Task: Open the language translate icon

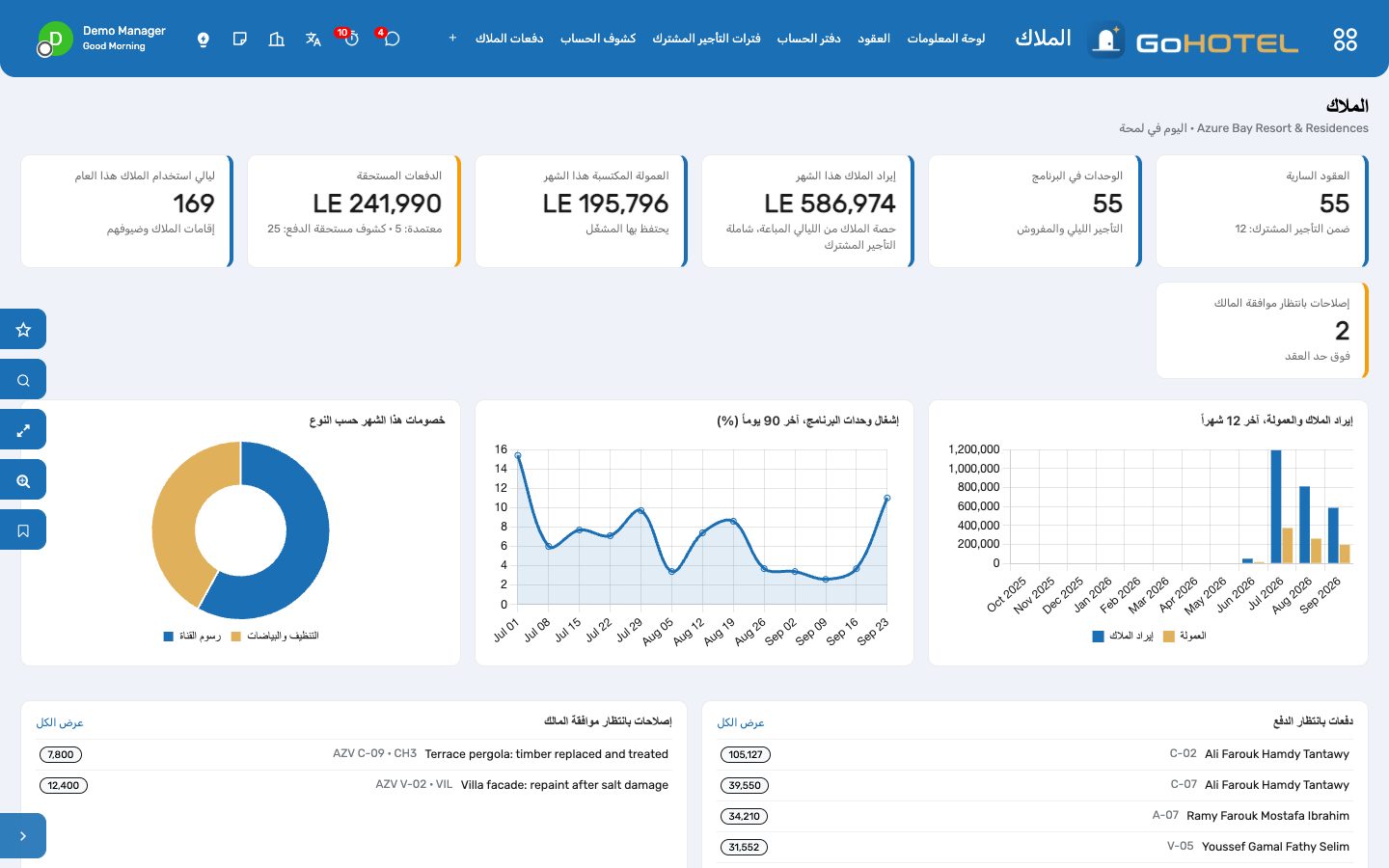Action: [313, 40]
